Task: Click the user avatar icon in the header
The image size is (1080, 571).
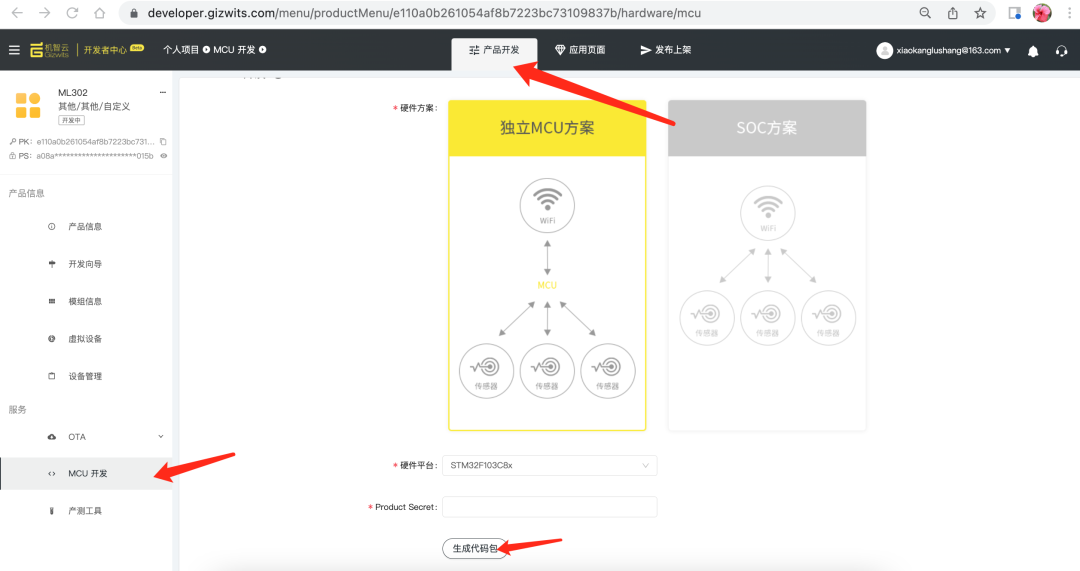Action: pyautogui.click(x=884, y=50)
